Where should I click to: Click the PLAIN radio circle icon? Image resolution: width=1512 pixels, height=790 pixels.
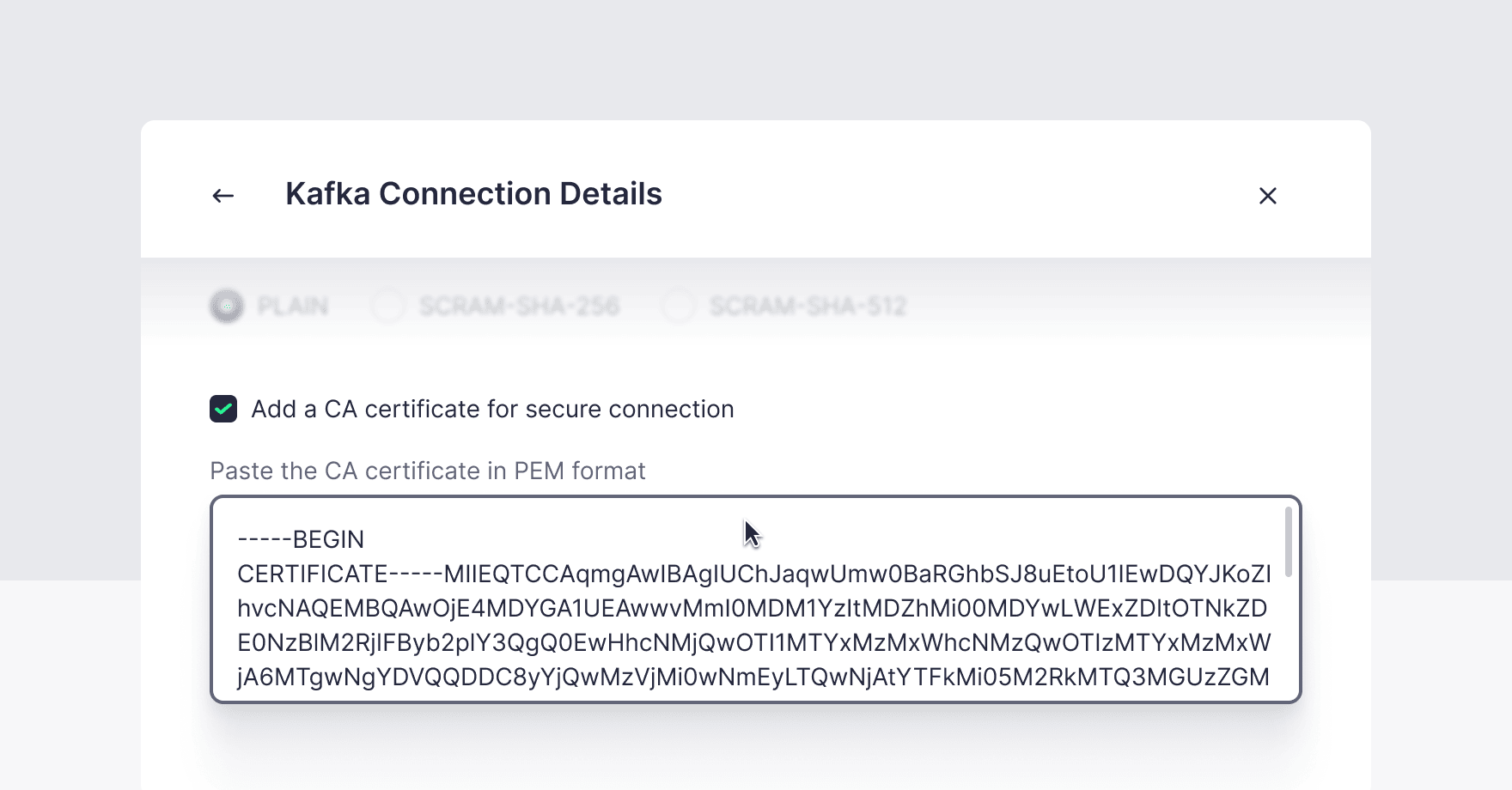point(226,306)
